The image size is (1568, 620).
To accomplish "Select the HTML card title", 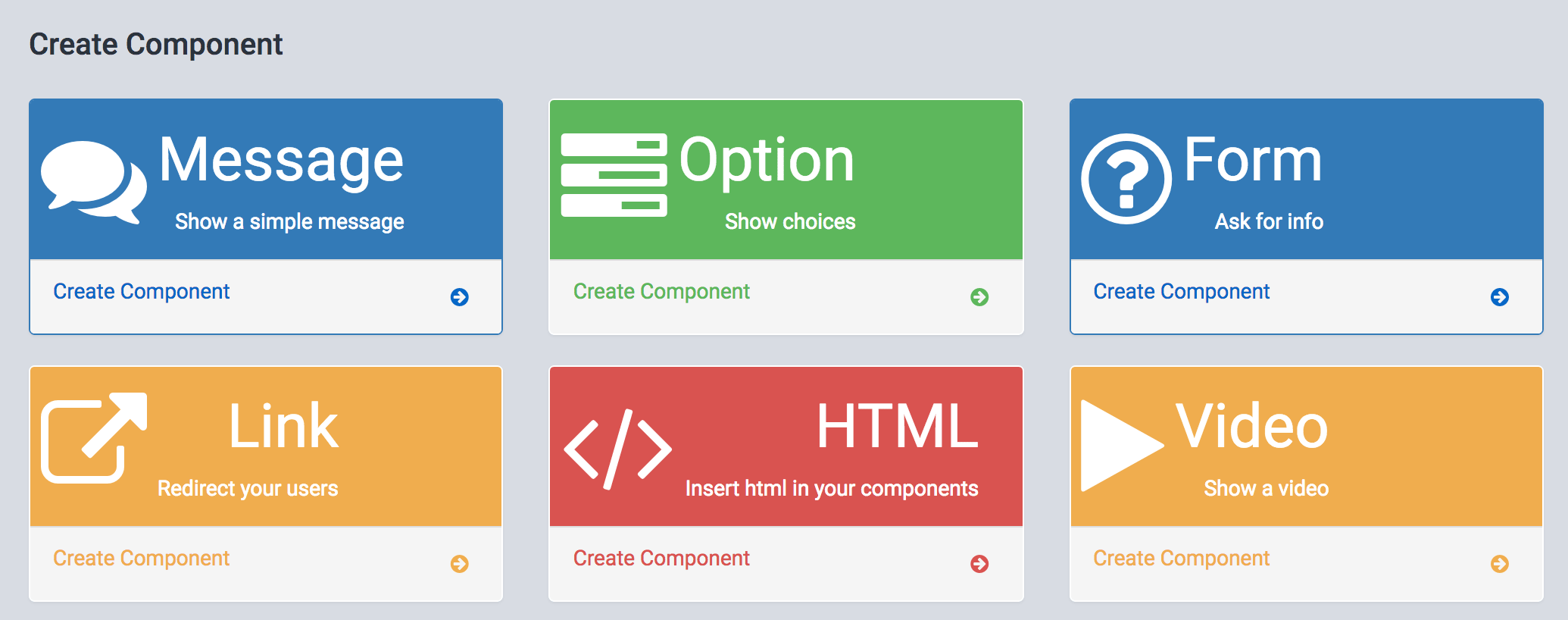I will 898,426.
